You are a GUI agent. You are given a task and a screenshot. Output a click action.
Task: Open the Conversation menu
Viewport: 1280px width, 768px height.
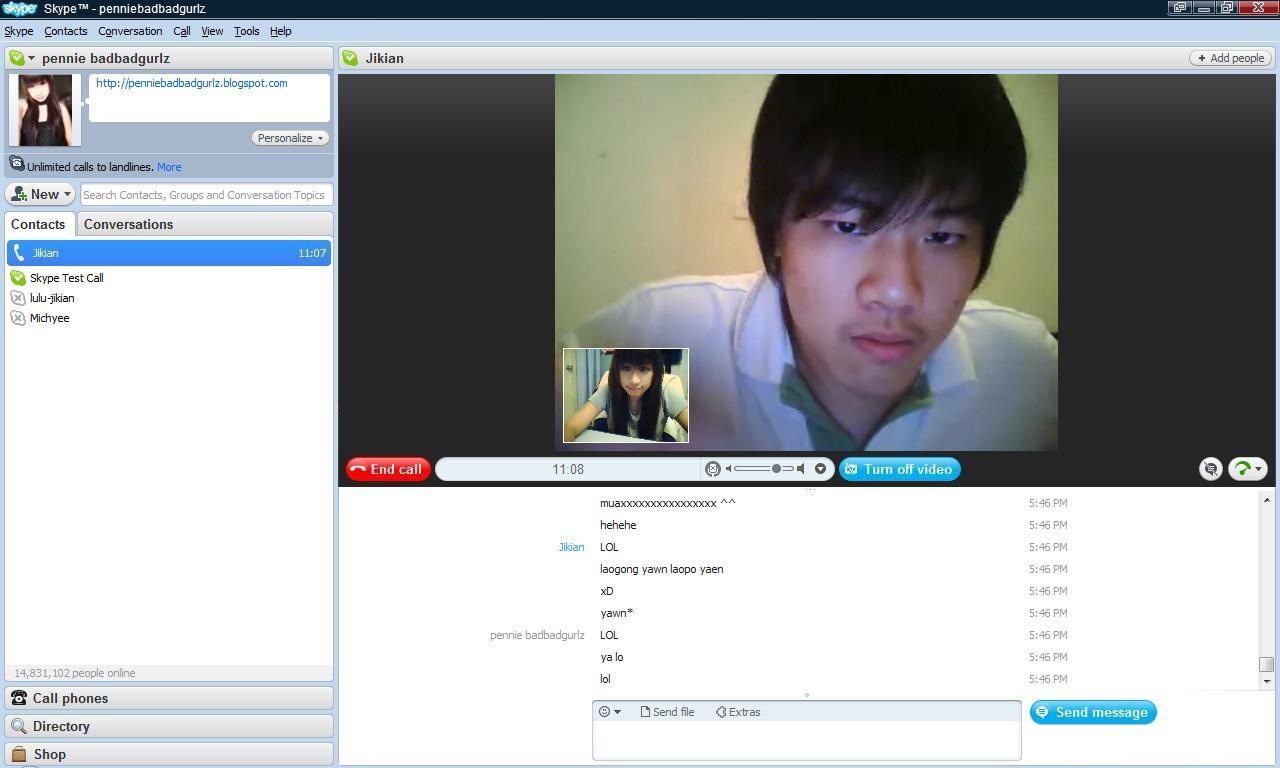(130, 31)
